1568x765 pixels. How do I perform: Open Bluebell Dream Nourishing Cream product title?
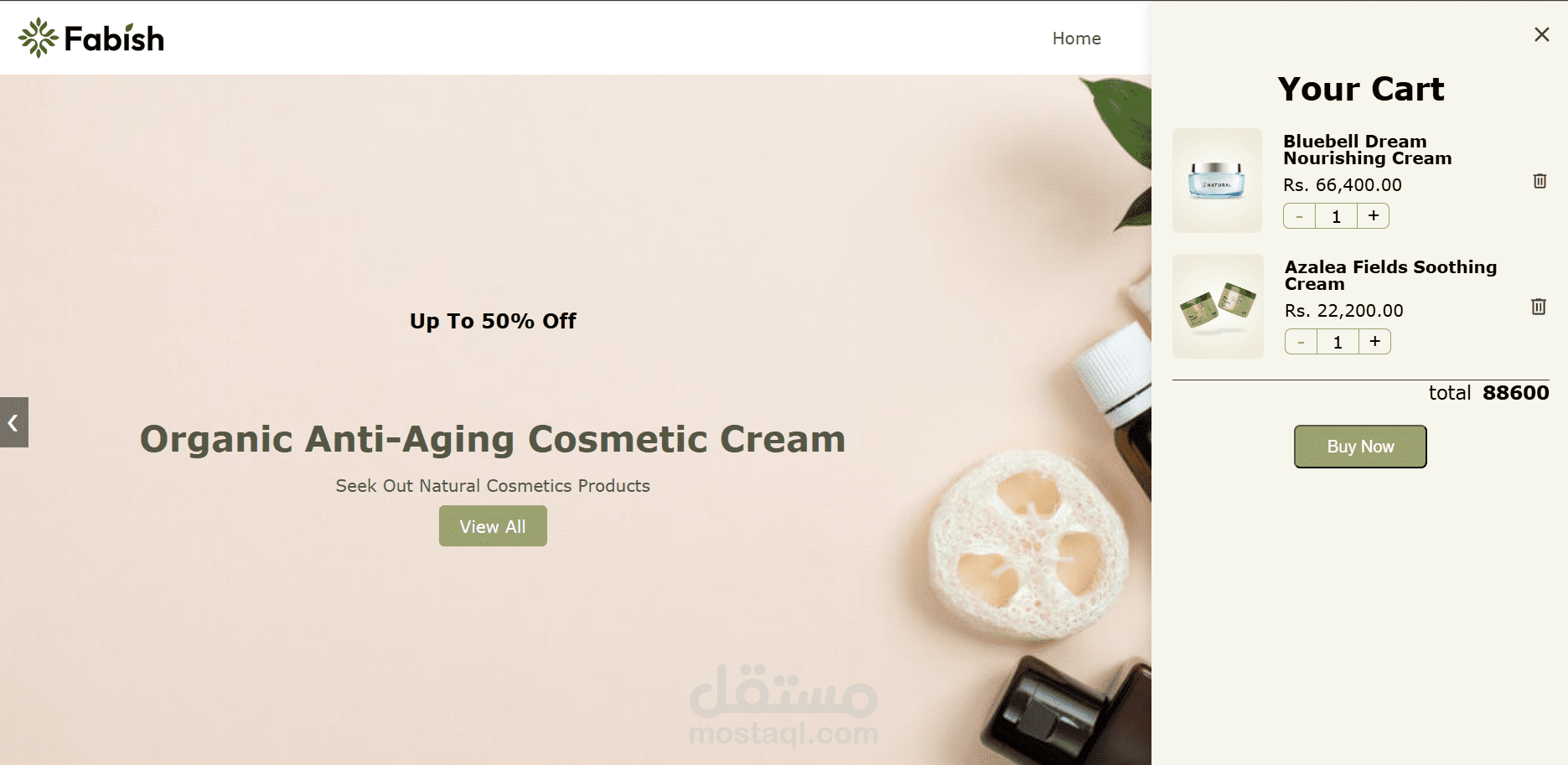click(1368, 150)
